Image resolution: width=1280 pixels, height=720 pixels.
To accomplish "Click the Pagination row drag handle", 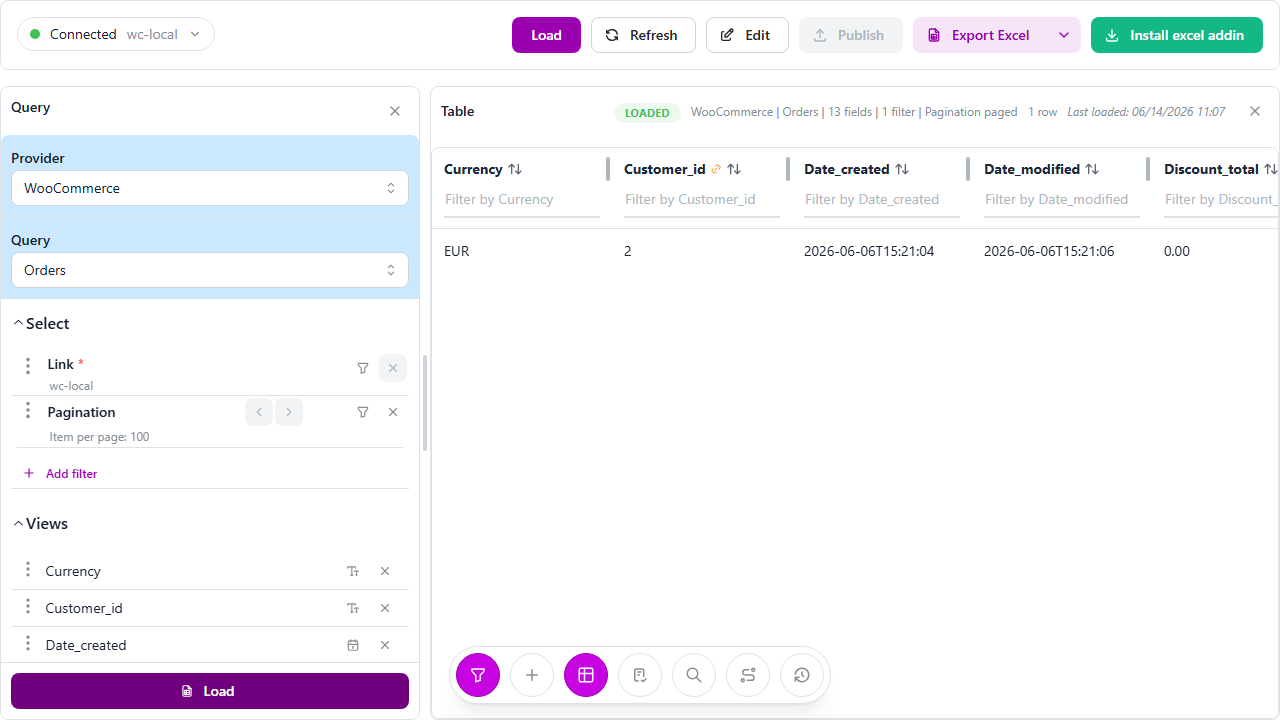I will 28,411.
